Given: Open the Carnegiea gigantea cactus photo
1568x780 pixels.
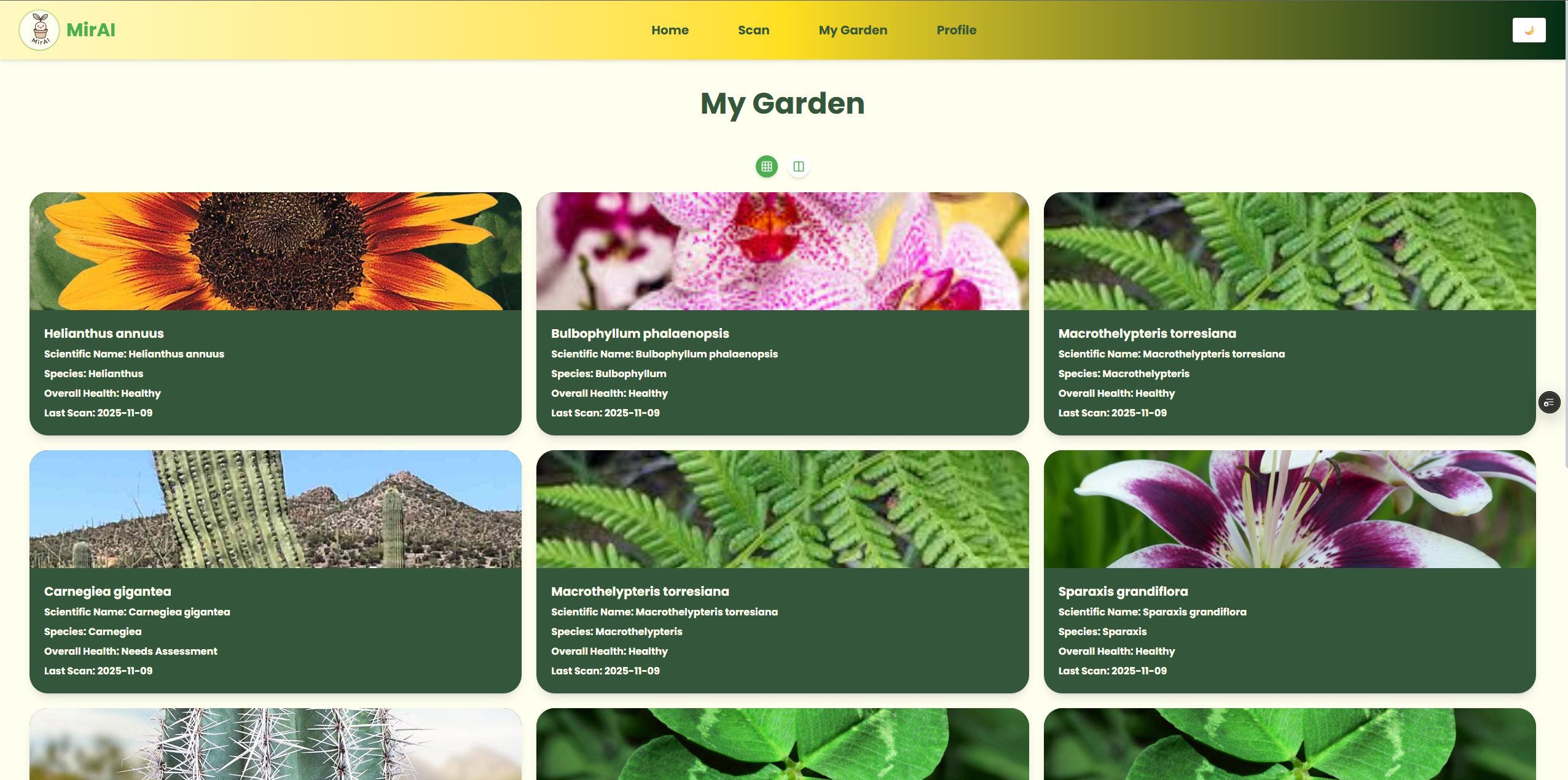Looking at the screenshot, I should tap(275, 509).
